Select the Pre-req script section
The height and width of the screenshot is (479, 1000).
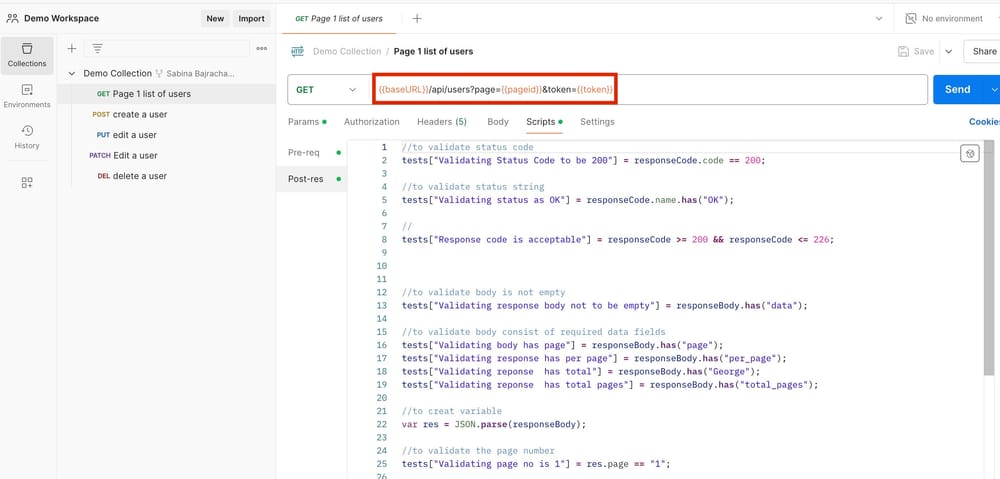314,153
